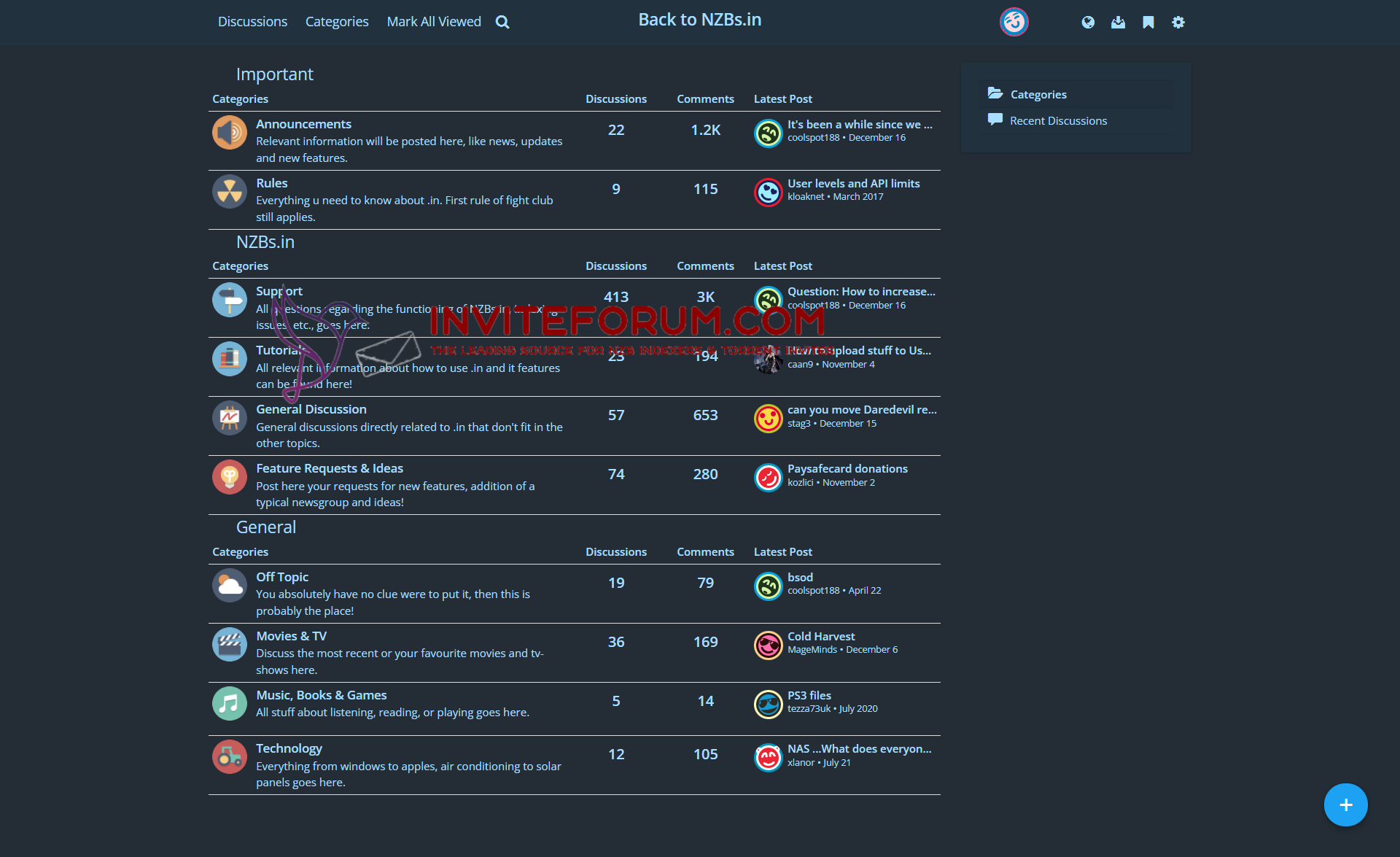Click the Technology tractor category icon
The height and width of the screenshot is (857, 1400).
tap(229, 757)
